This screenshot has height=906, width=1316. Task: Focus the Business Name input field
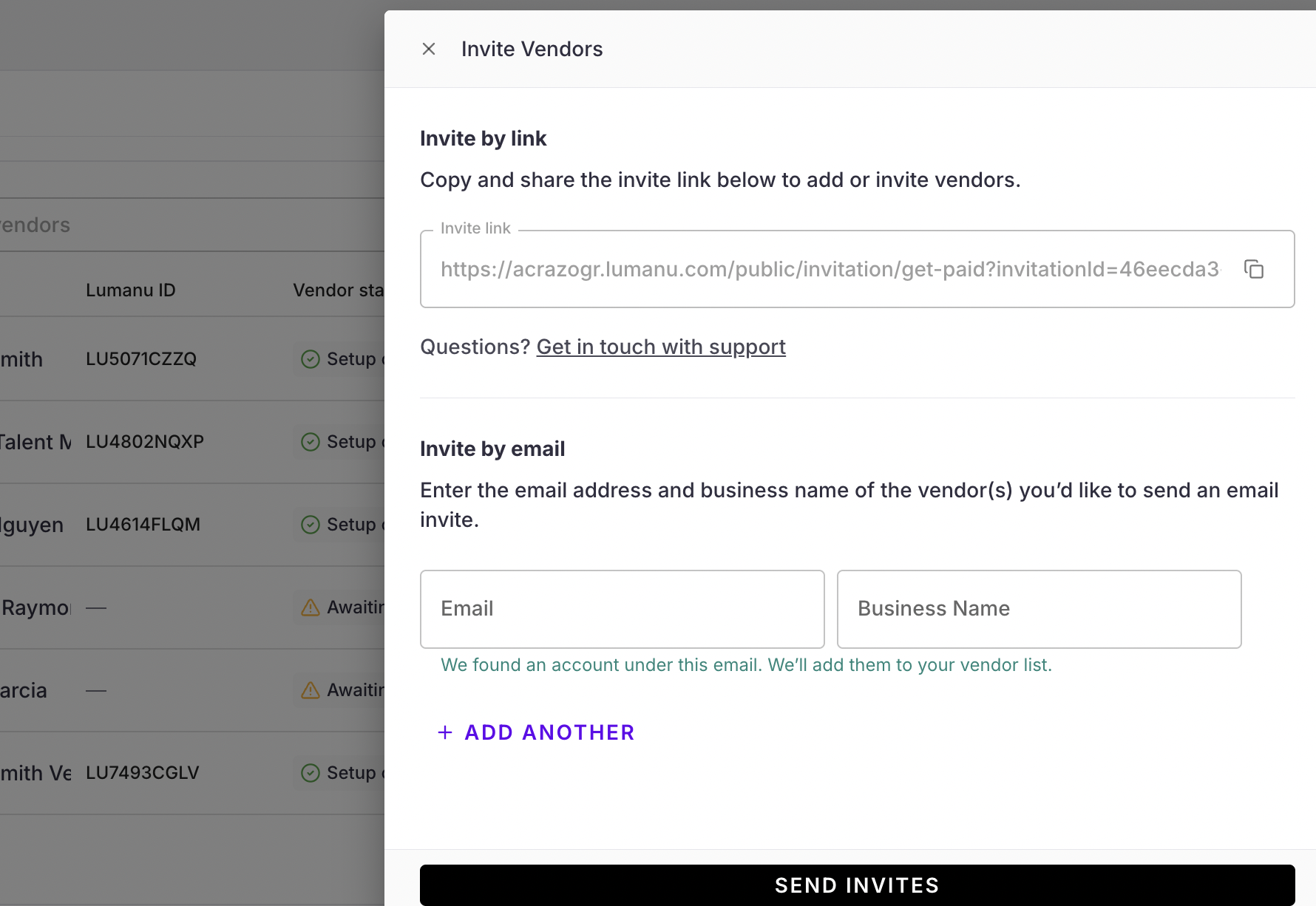click(1039, 609)
